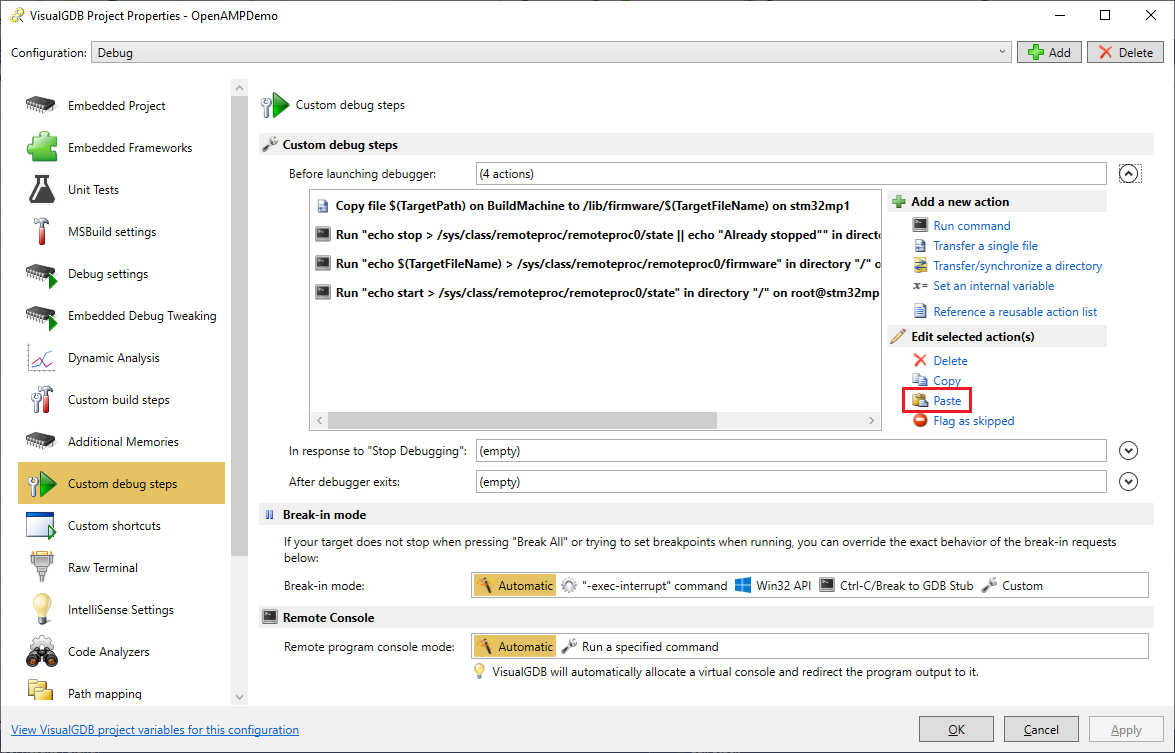This screenshot has height=753, width=1175.
Task: Click the sidebar vertical scrollbar thumb
Action: [239, 326]
